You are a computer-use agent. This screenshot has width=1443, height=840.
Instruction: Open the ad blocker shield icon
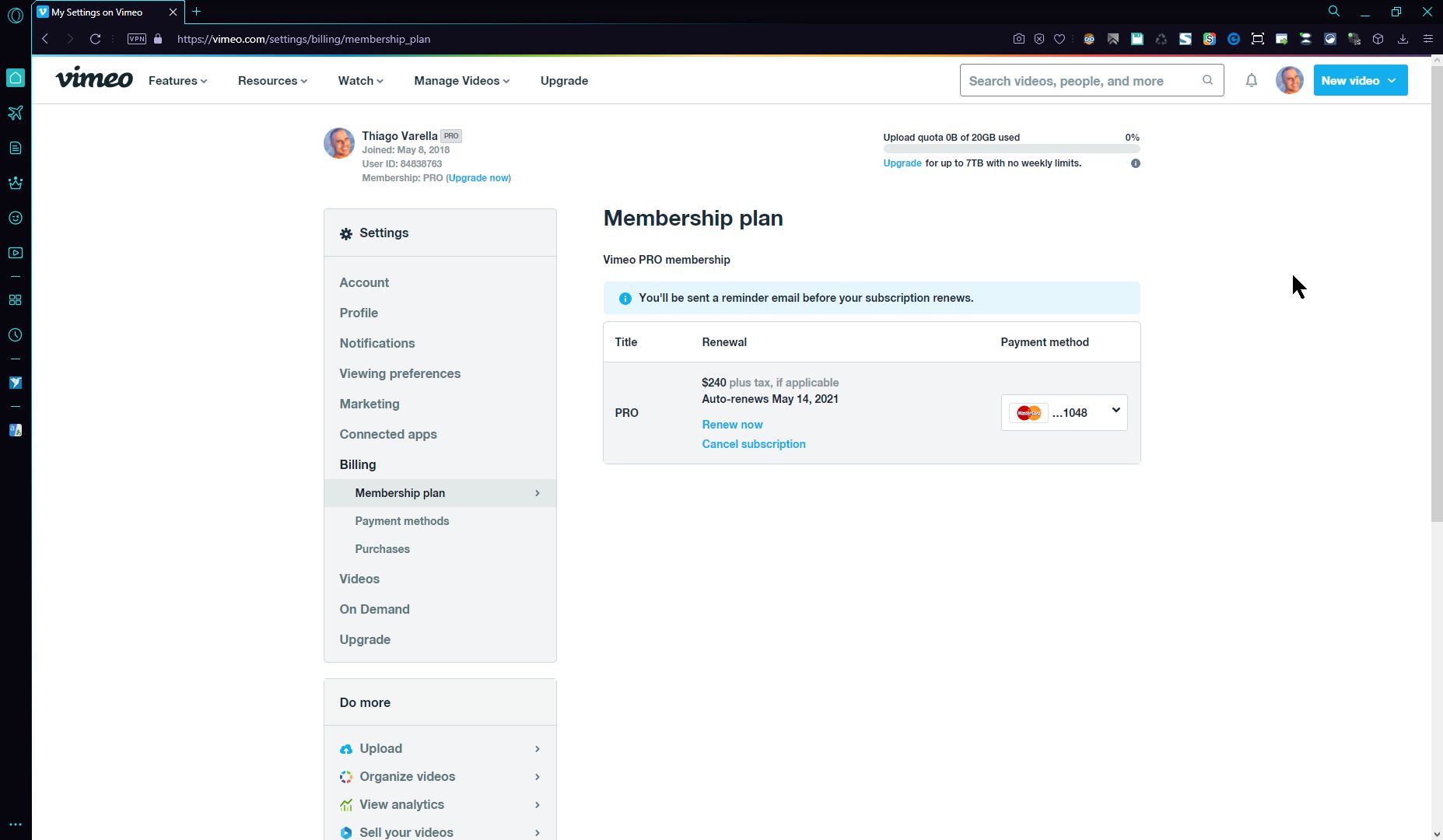click(x=1039, y=39)
